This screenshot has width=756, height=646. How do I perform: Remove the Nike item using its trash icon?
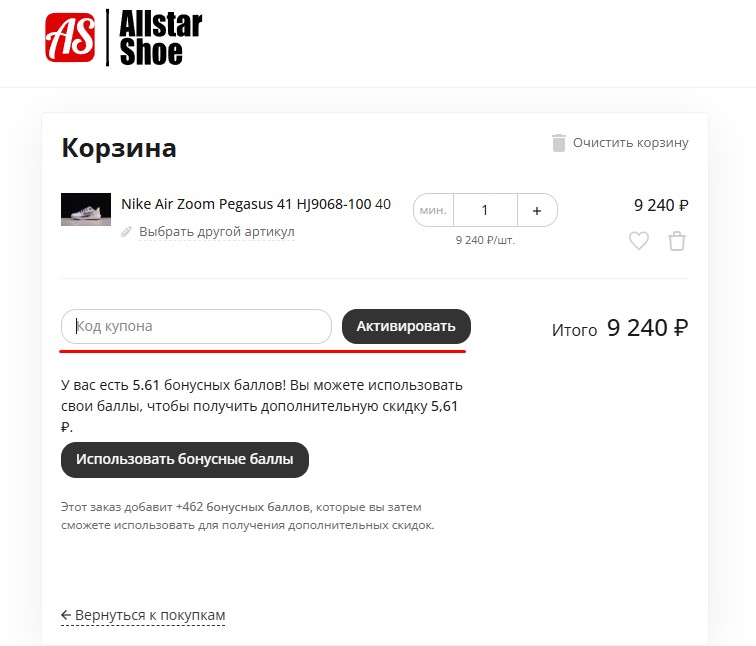point(677,241)
